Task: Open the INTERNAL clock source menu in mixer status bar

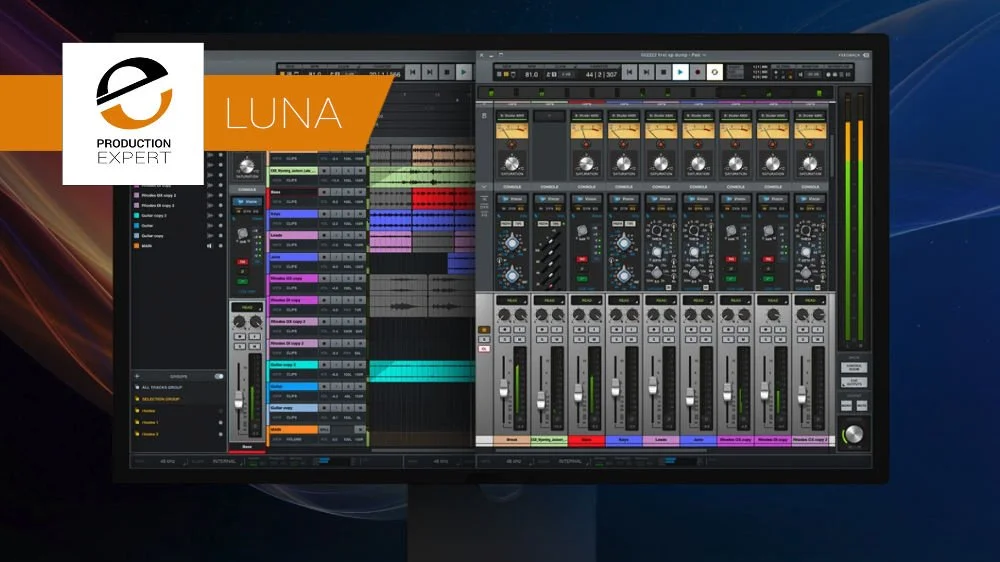Action: (x=570, y=461)
